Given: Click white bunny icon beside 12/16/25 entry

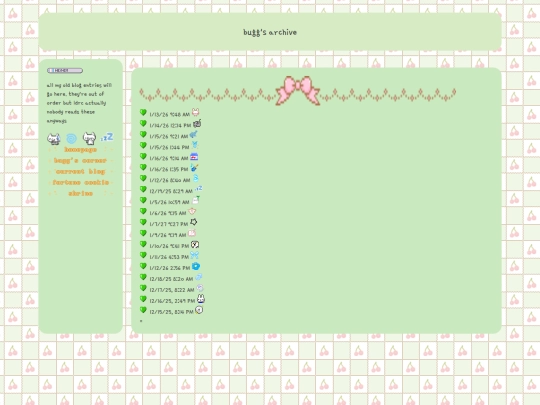Looking at the screenshot, I should click(x=201, y=299).
